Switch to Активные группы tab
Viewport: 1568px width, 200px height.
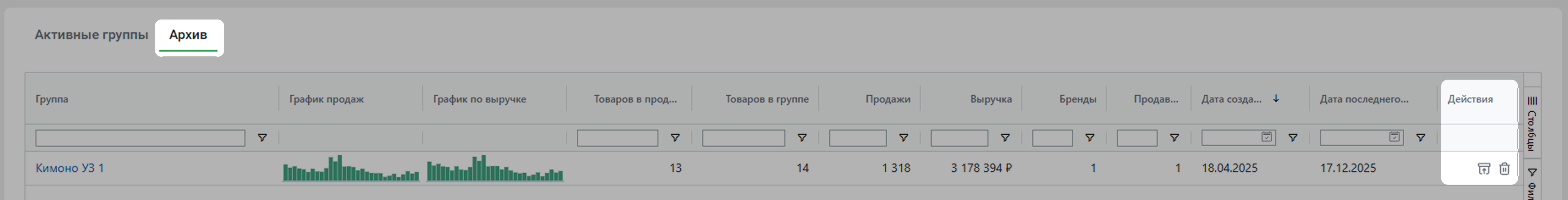91,35
